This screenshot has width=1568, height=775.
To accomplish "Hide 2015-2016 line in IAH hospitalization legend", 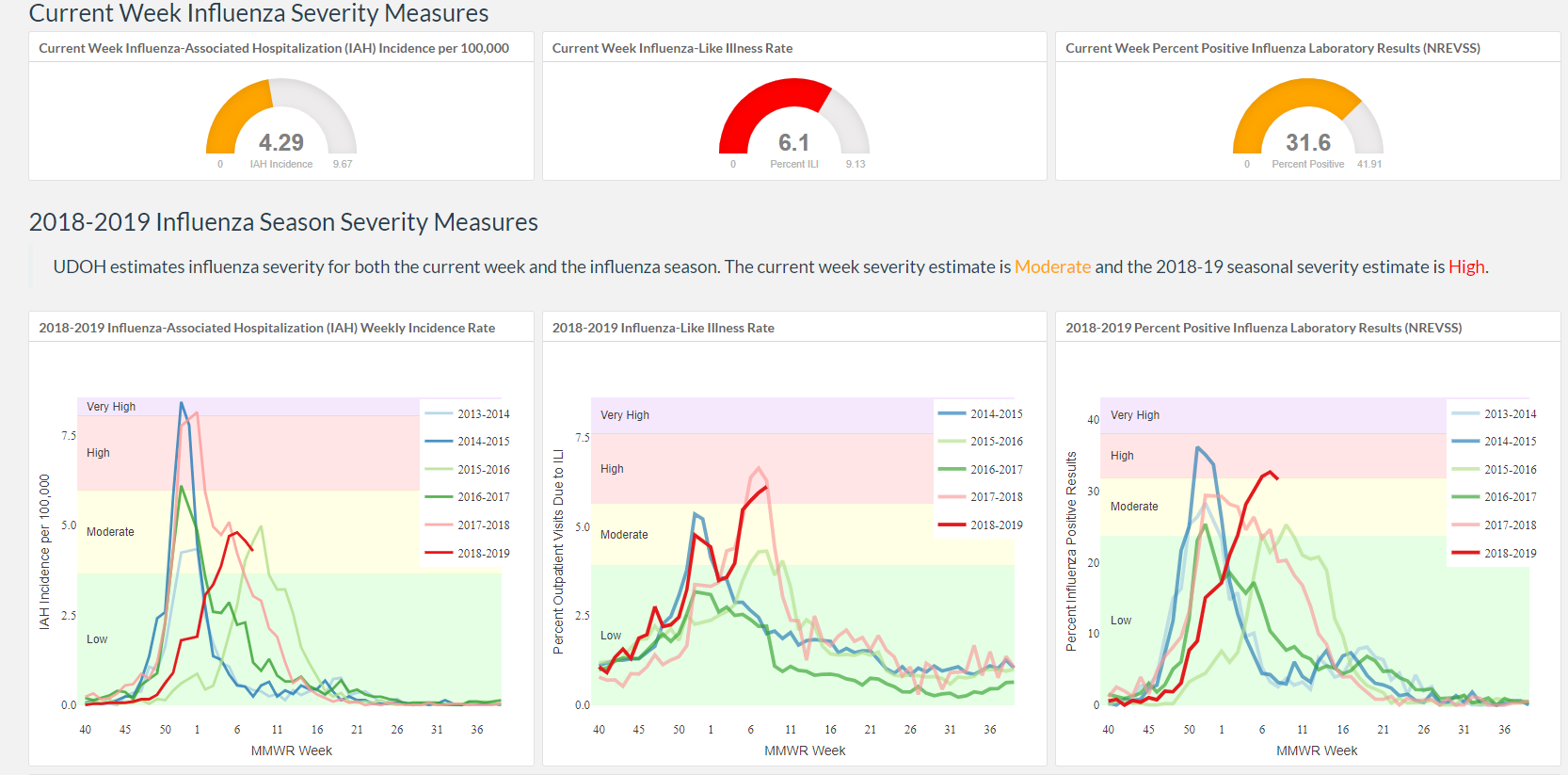I will [467, 470].
